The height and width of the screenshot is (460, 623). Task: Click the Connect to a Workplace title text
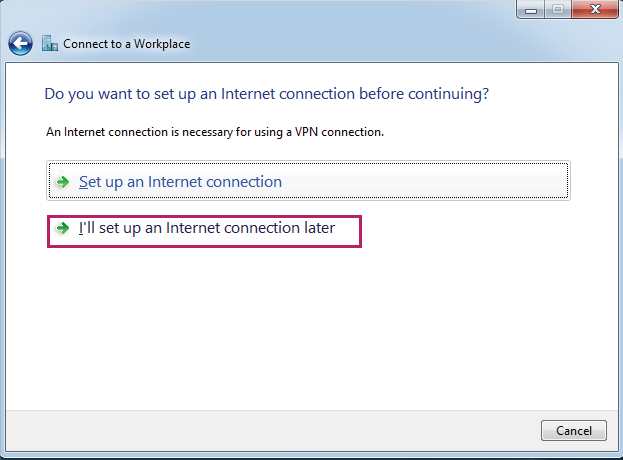pos(126,44)
